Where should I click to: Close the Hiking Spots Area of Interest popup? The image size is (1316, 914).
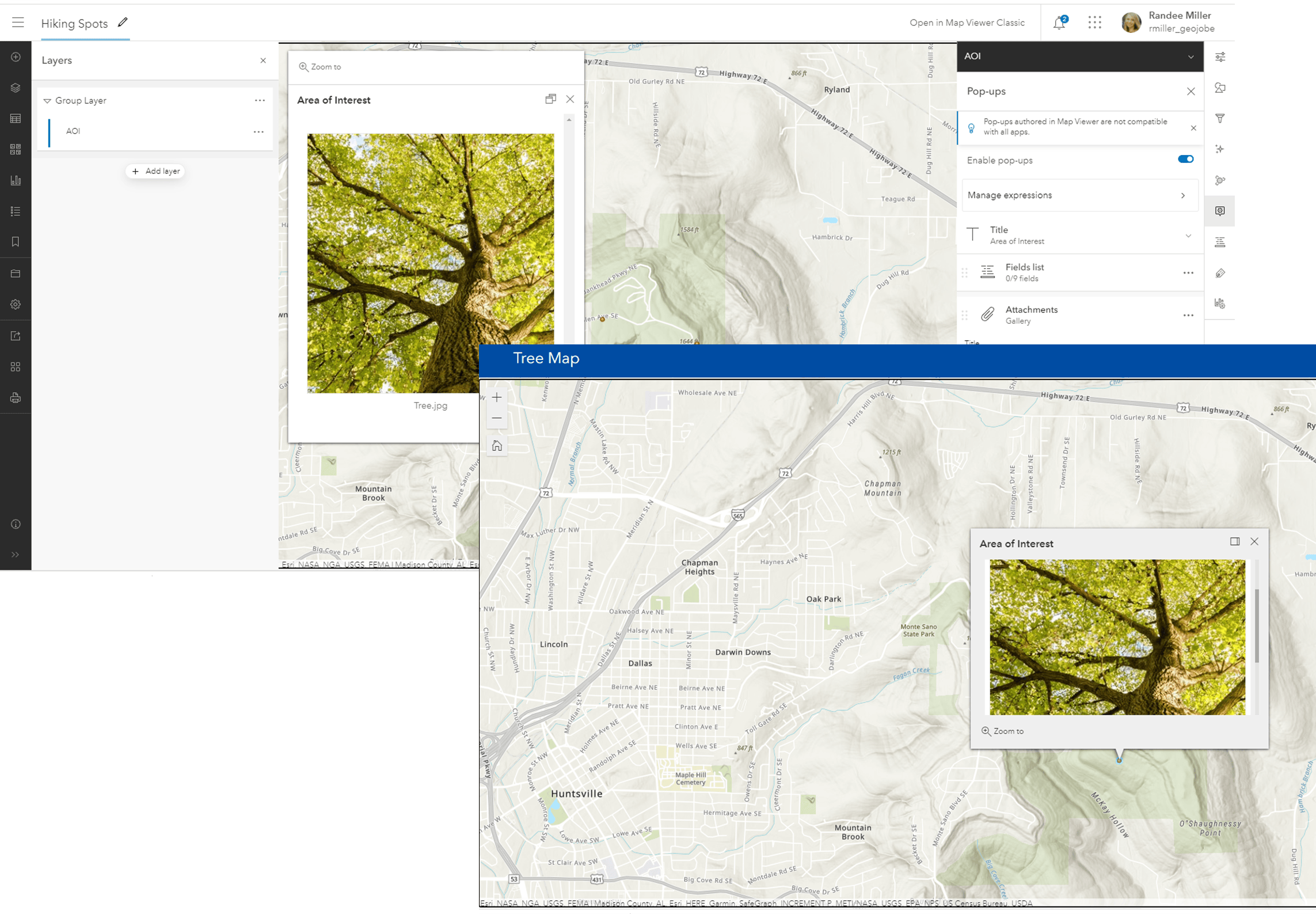point(570,99)
